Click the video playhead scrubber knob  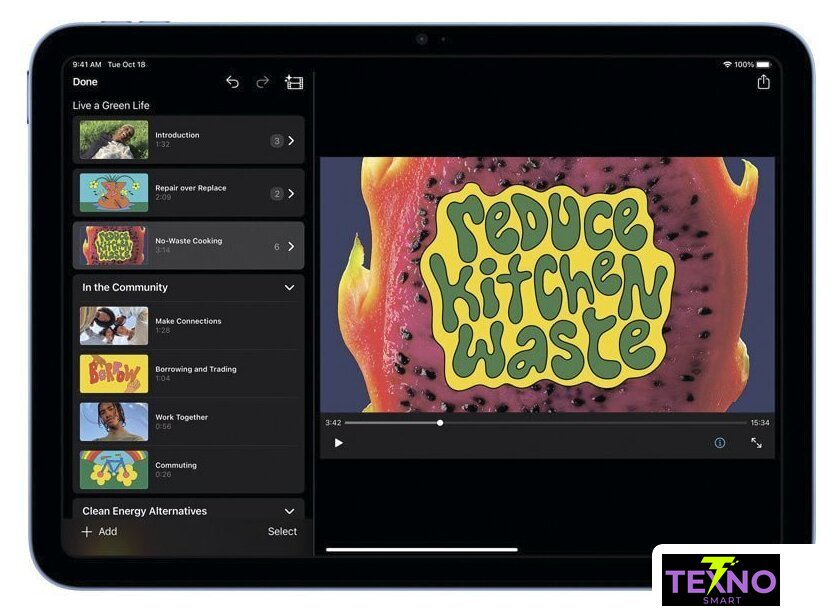[x=440, y=423]
